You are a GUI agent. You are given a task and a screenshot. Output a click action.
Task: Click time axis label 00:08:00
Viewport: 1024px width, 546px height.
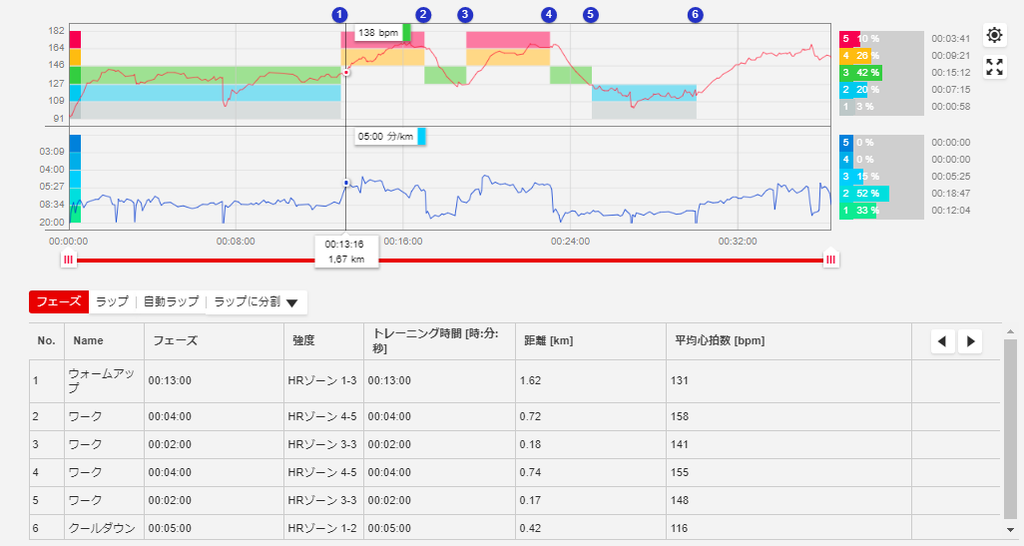click(236, 242)
